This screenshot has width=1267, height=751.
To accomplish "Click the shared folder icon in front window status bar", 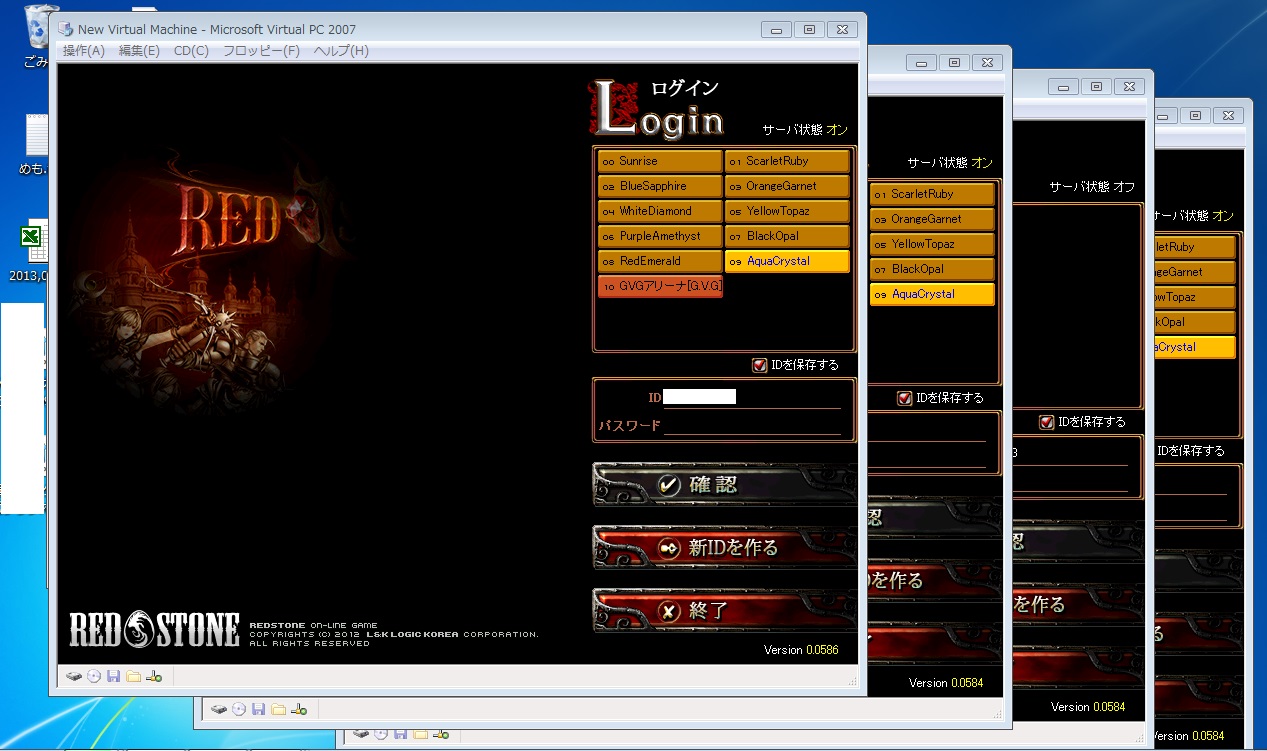I will [x=133, y=676].
